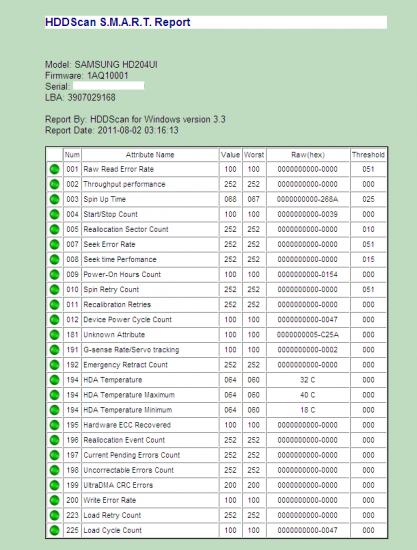Select the Firmware: 1AQ10001 line
Screen dimensions: 417x550
coord(87,75)
